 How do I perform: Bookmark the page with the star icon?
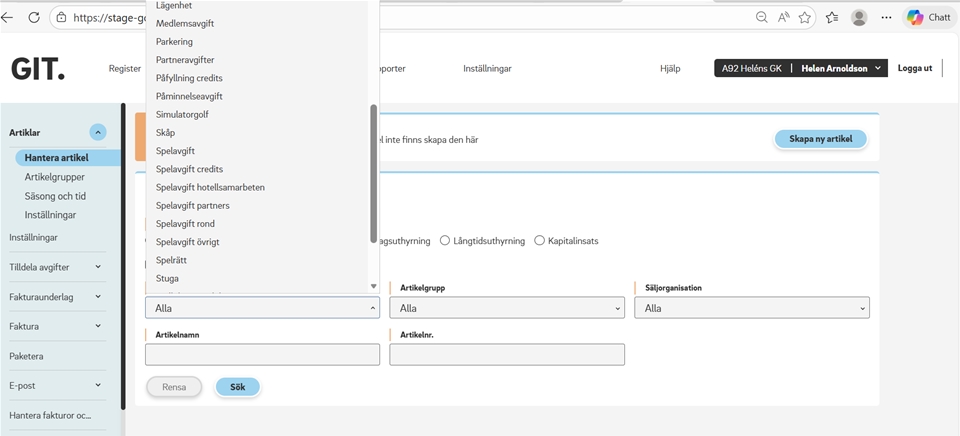pyautogui.click(x=805, y=17)
